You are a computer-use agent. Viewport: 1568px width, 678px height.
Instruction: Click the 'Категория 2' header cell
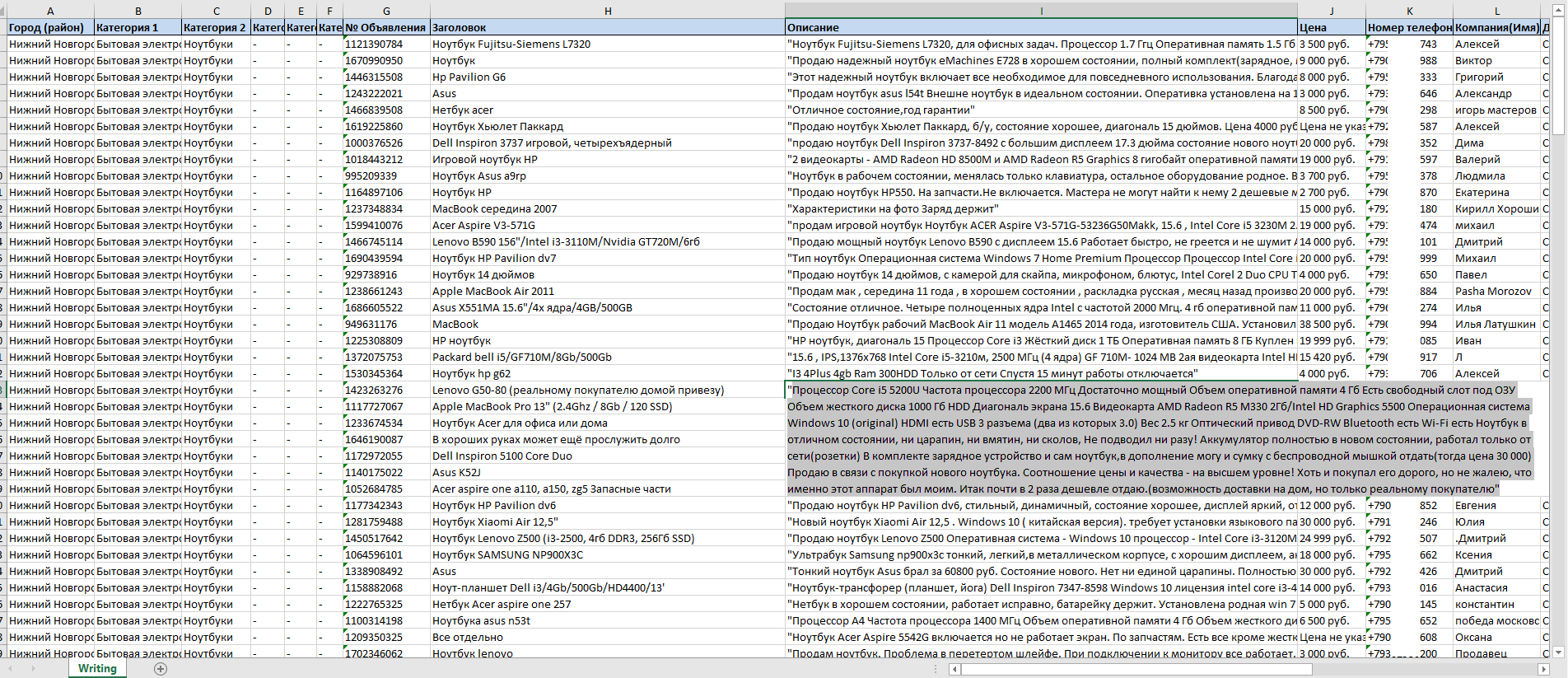click(x=216, y=27)
